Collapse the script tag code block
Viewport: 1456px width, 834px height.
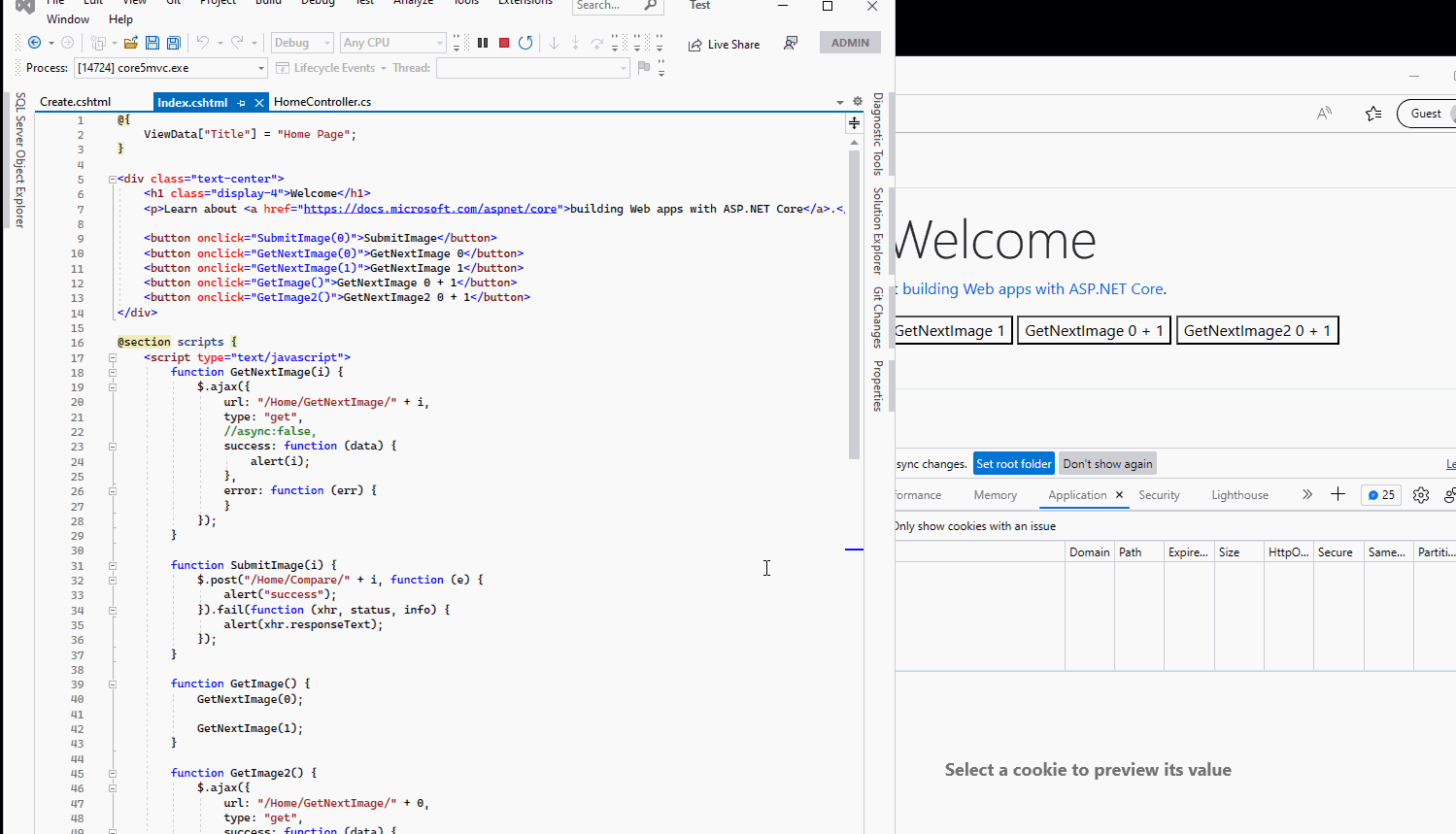click(x=113, y=357)
